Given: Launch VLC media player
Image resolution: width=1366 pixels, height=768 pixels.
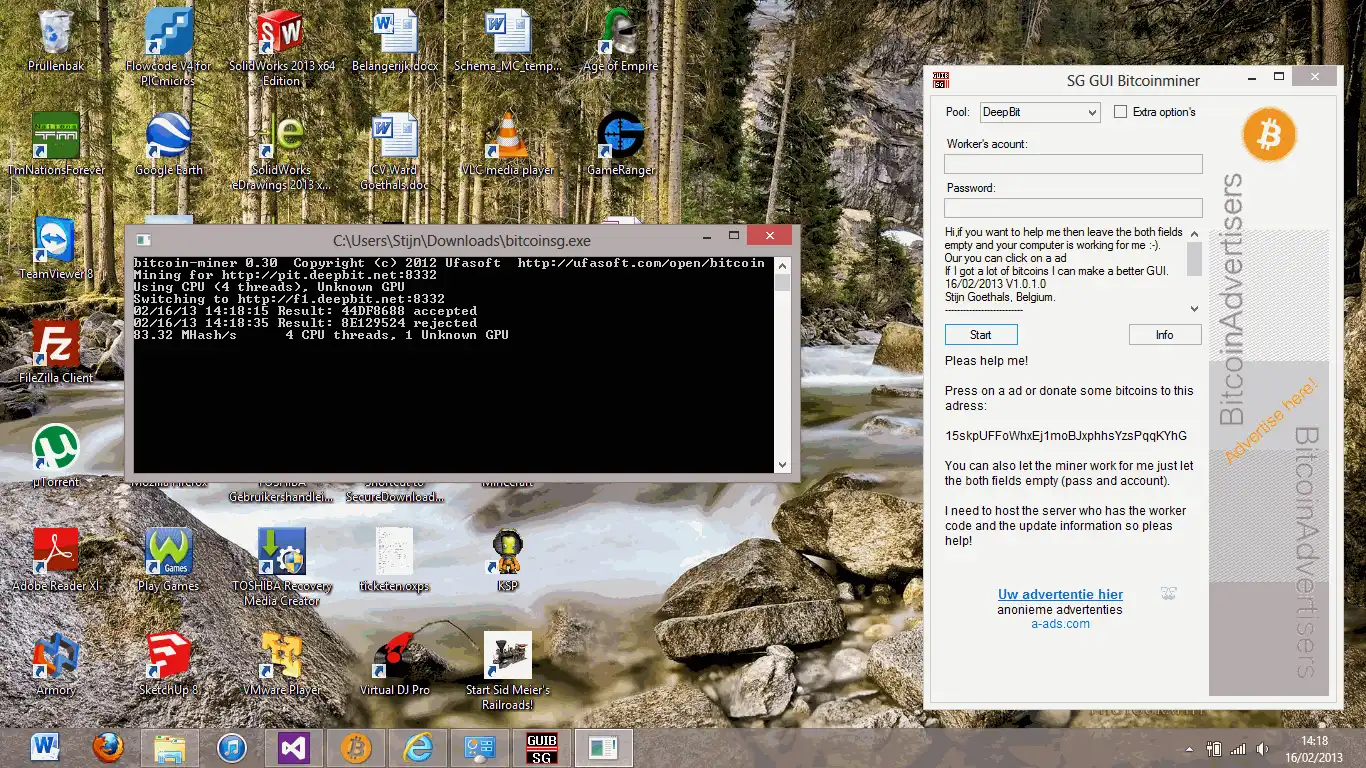Looking at the screenshot, I should click(x=508, y=144).
